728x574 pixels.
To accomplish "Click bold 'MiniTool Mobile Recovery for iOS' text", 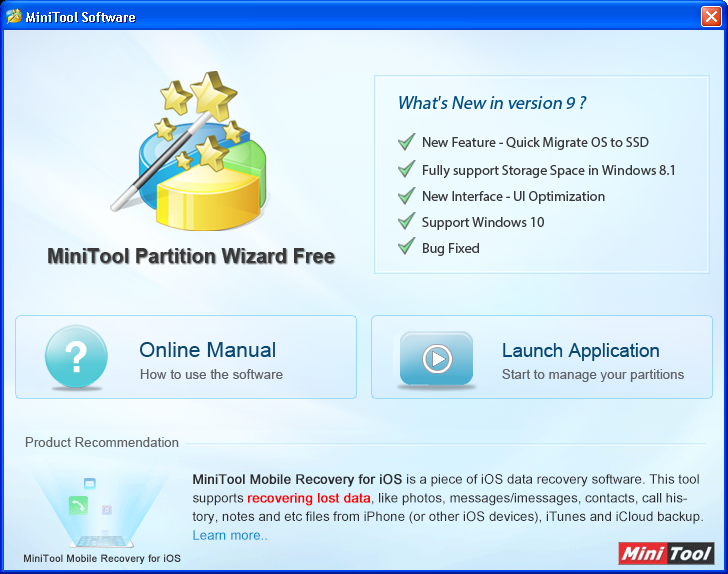I will coord(297,479).
